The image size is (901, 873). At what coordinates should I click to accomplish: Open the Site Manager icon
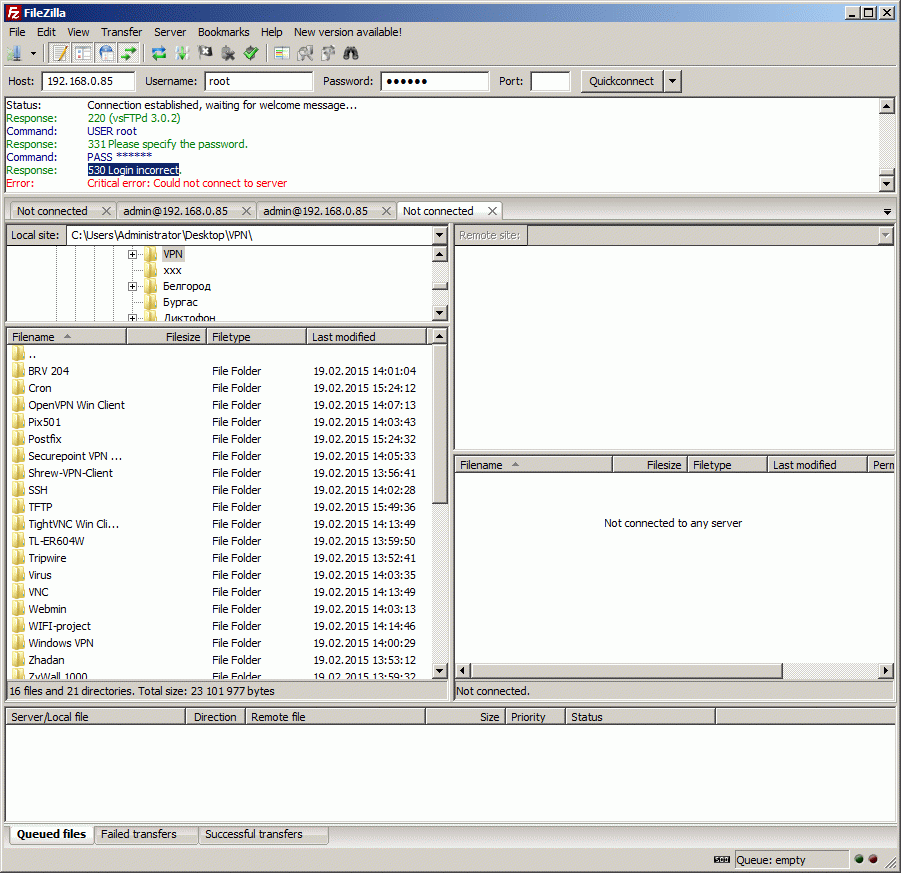tap(14, 53)
